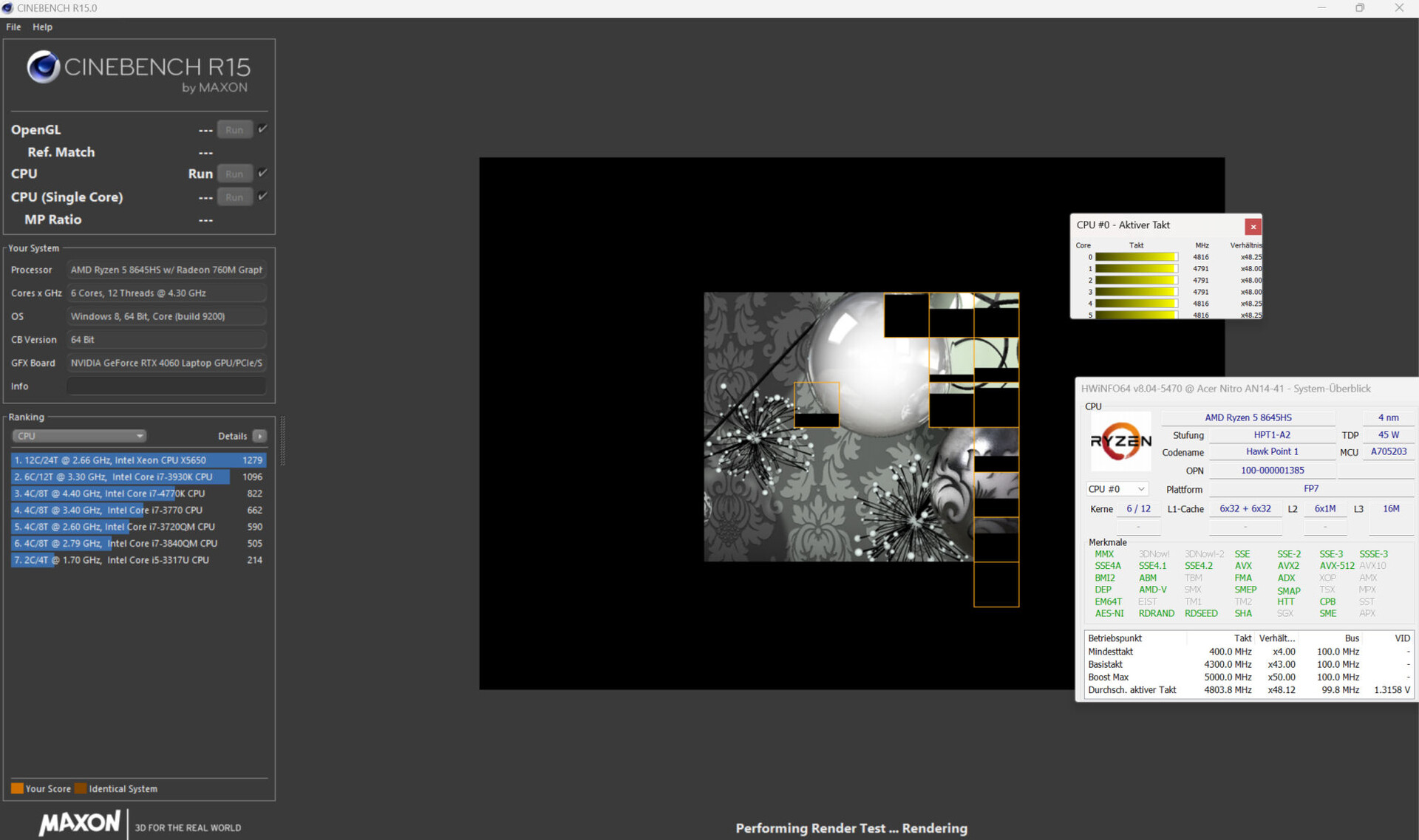
Task: Close the CPU #0 Aktiver Takt window
Action: (1253, 227)
